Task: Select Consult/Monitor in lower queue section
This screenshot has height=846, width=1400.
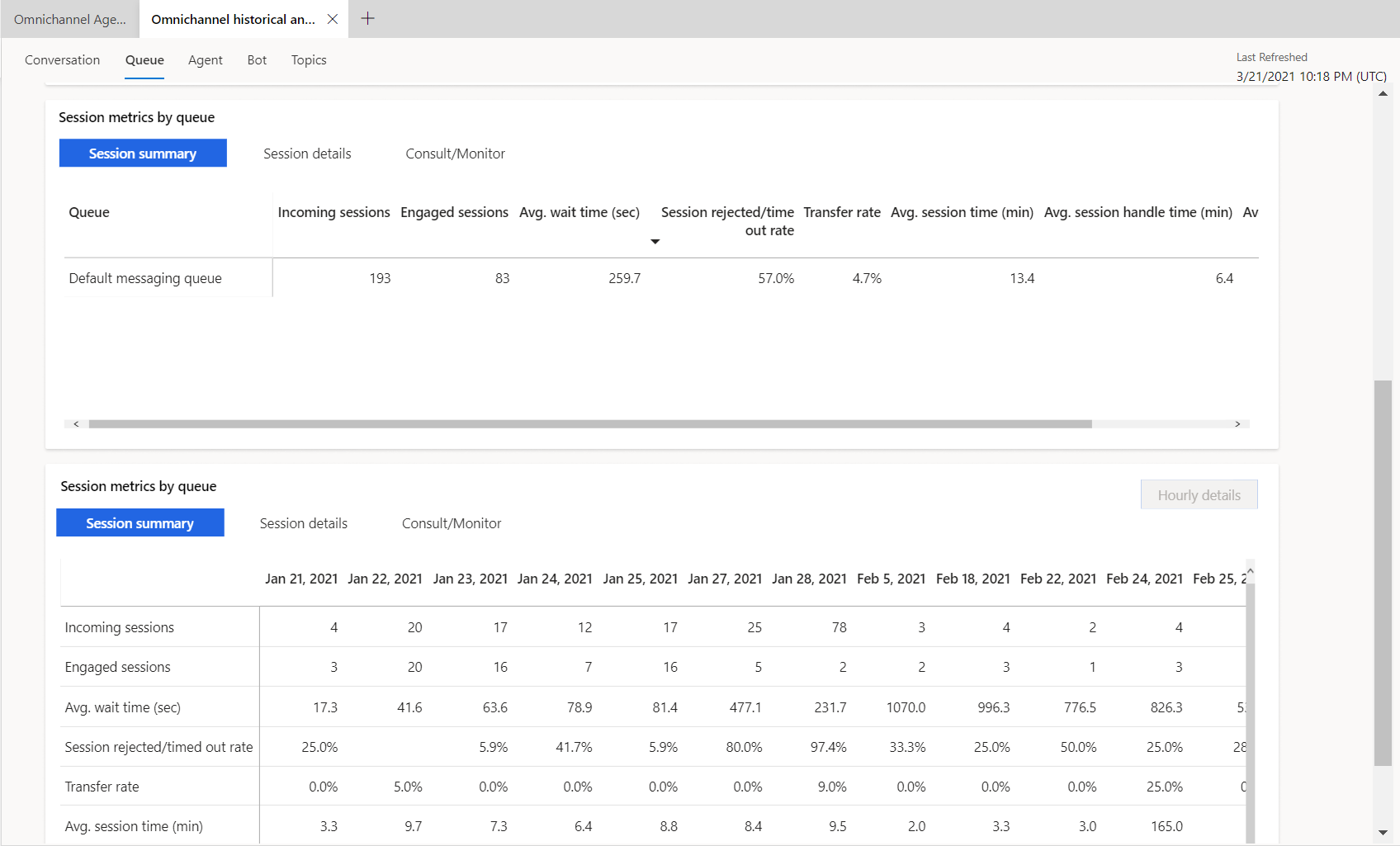Action: (452, 523)
